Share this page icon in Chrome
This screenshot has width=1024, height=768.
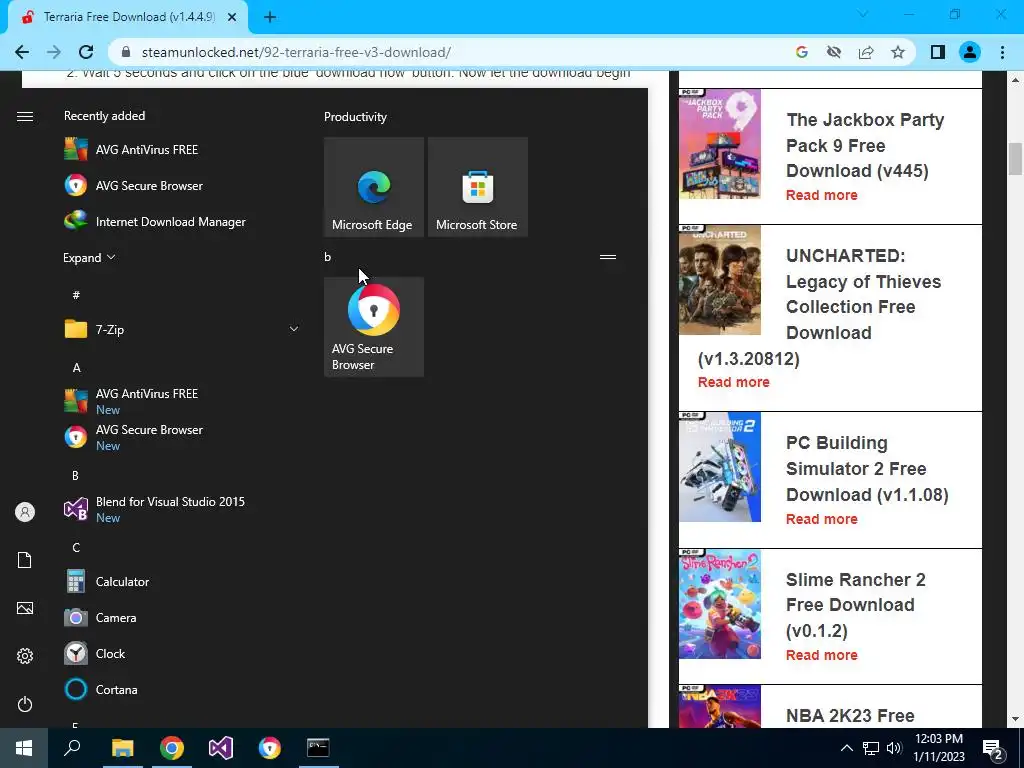[866, 52]
